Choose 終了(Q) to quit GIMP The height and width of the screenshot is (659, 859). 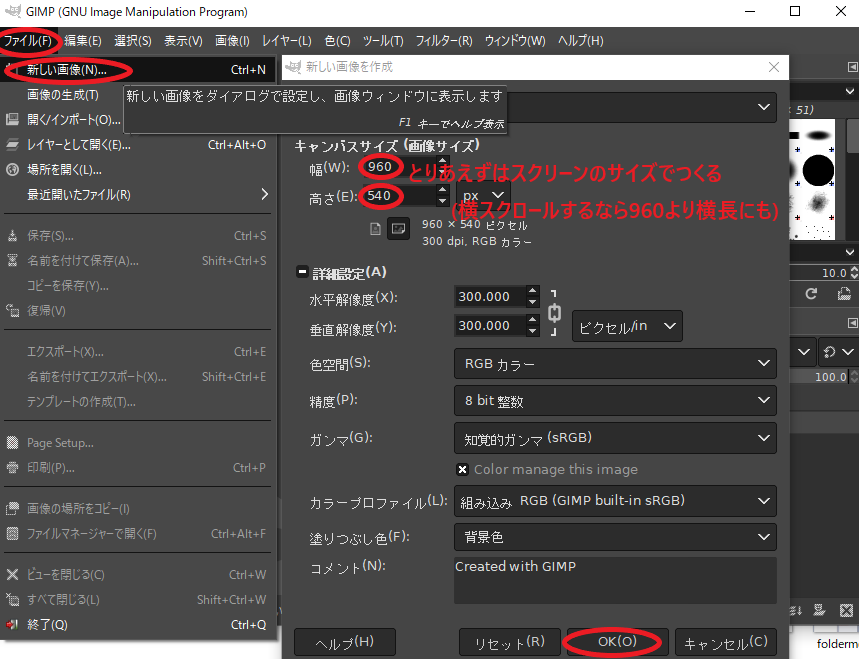coord(137,624)
